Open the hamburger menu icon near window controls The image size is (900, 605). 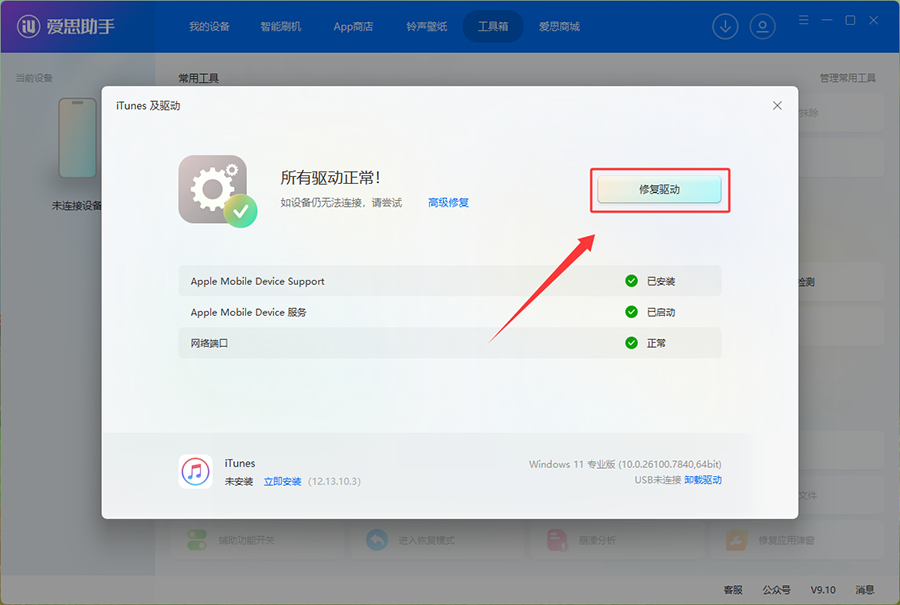803,19
